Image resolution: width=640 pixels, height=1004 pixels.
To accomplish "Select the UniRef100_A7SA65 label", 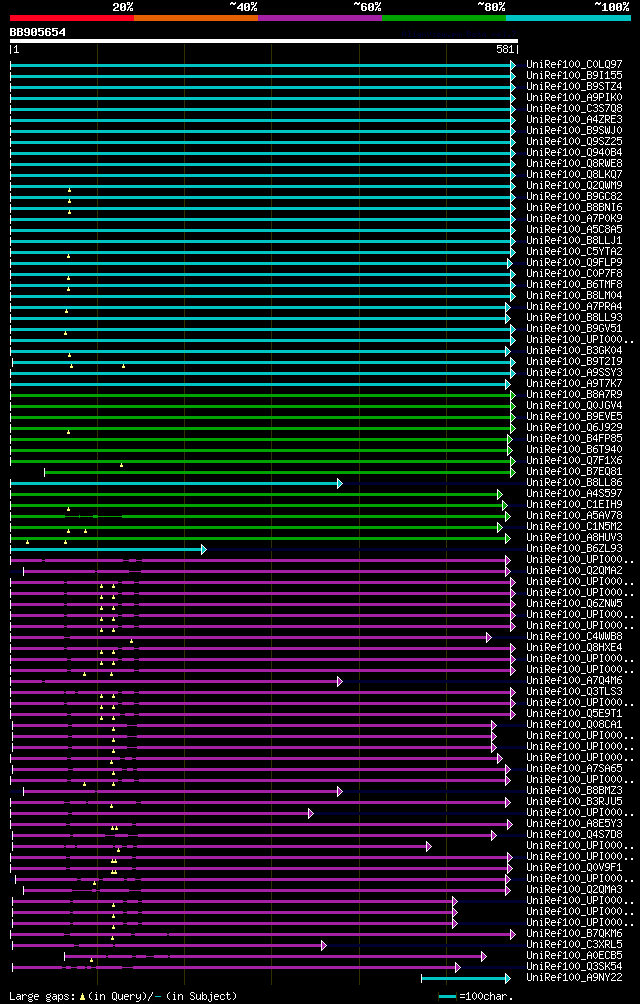I will 574,768.
